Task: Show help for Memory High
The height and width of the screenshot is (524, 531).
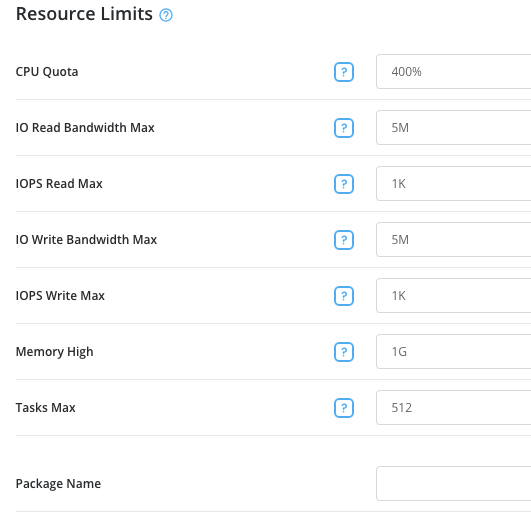Action: pyautogui.click(x=344, y=352)
